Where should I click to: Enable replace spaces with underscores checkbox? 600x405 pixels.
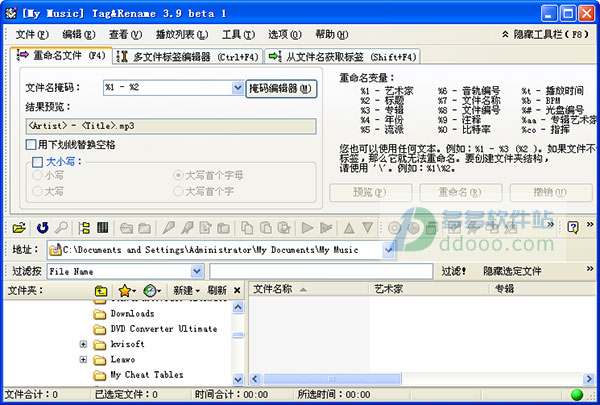[x=31, y=145]
